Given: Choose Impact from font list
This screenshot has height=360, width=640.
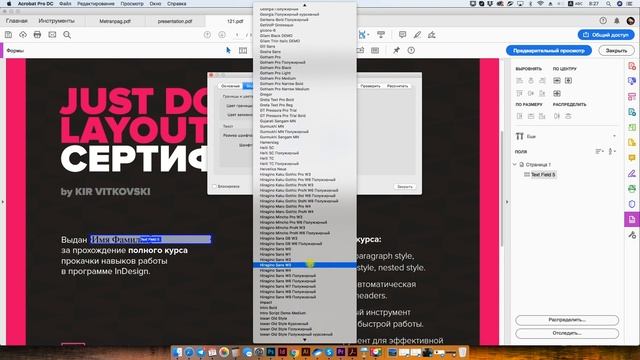Looking at the screenshot, I should [304, 302].
